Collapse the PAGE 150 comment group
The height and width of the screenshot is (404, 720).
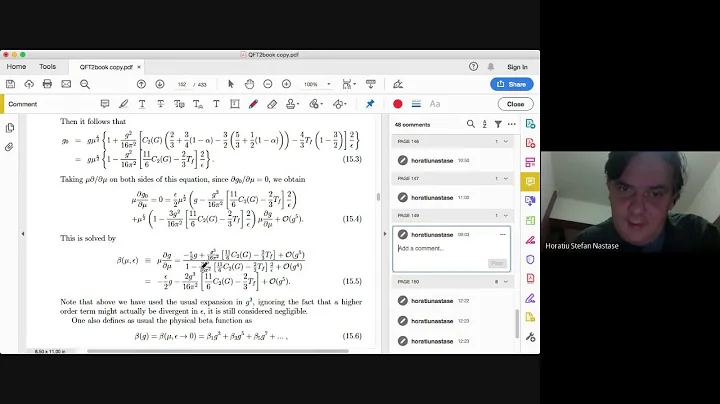[x=506, y=282]
